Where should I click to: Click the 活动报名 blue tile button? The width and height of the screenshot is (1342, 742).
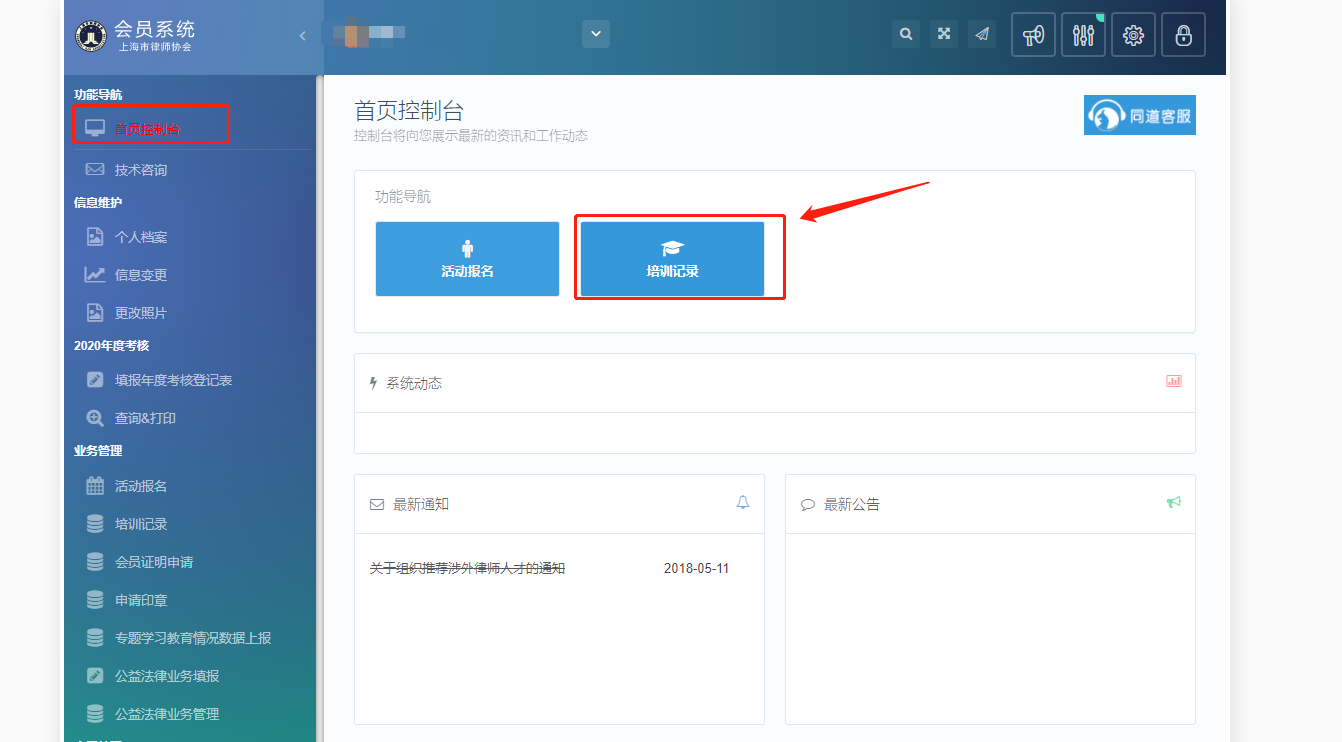point(467,259)
